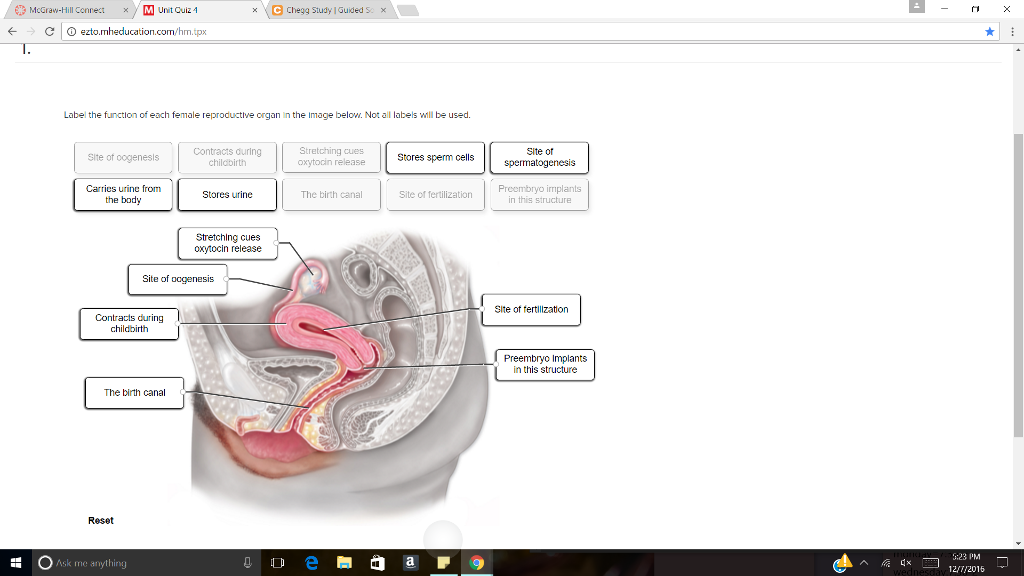
Task: Switch to the Chegg Study tab
Action: 320,8
